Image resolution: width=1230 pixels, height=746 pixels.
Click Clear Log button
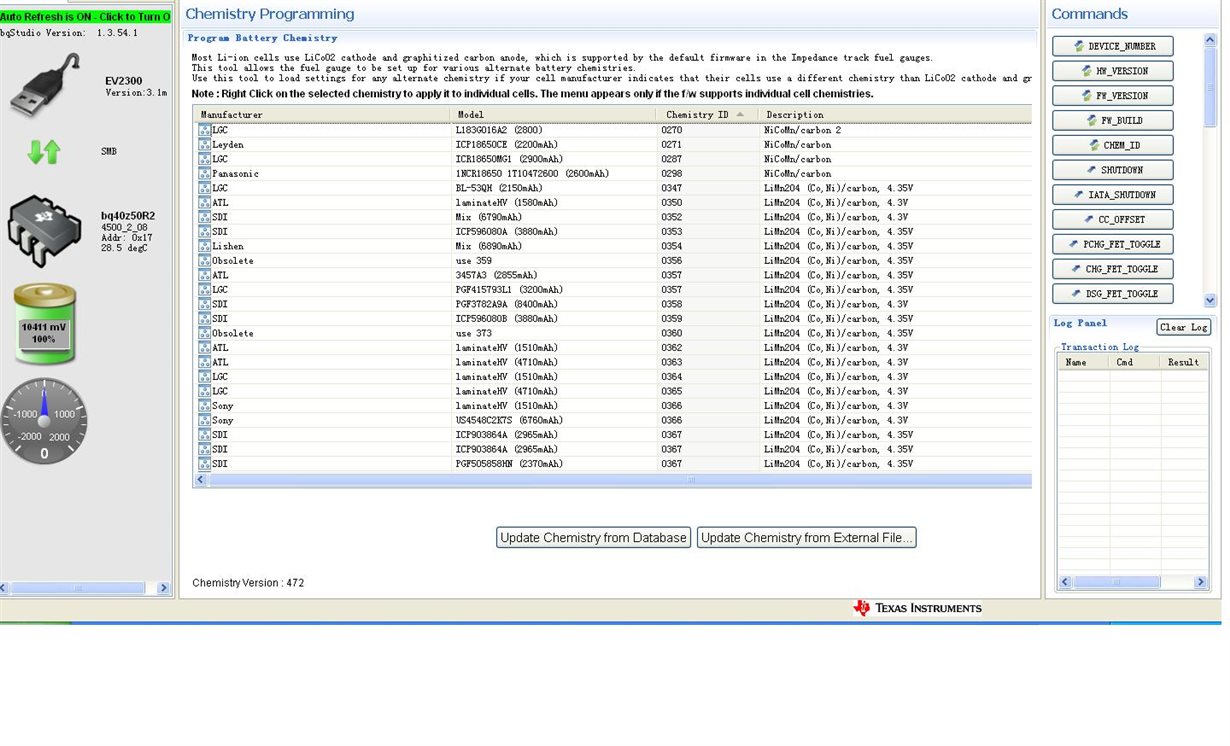tap(1184, 327)
